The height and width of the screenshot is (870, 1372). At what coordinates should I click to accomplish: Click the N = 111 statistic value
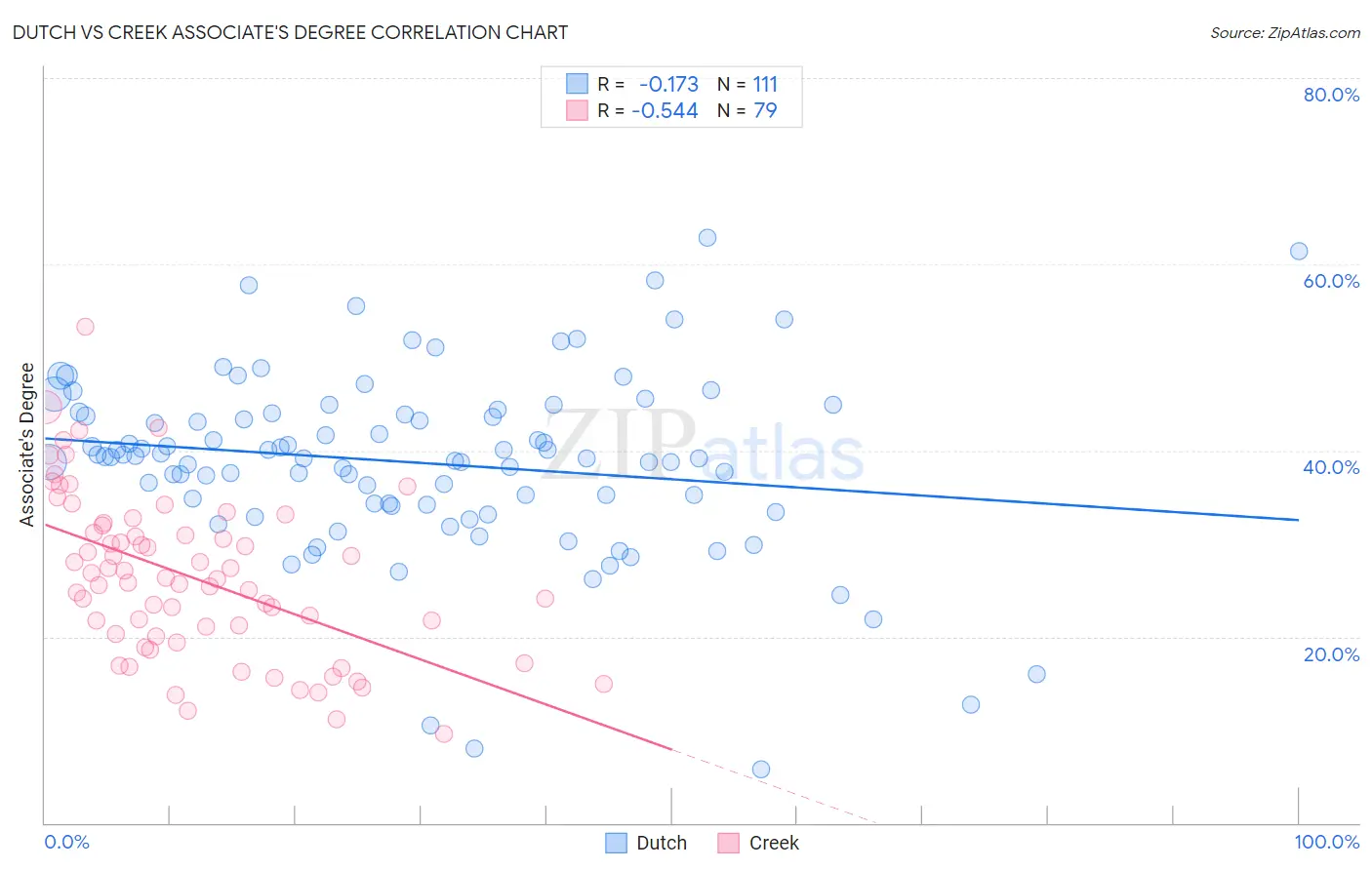pos(747,84)
